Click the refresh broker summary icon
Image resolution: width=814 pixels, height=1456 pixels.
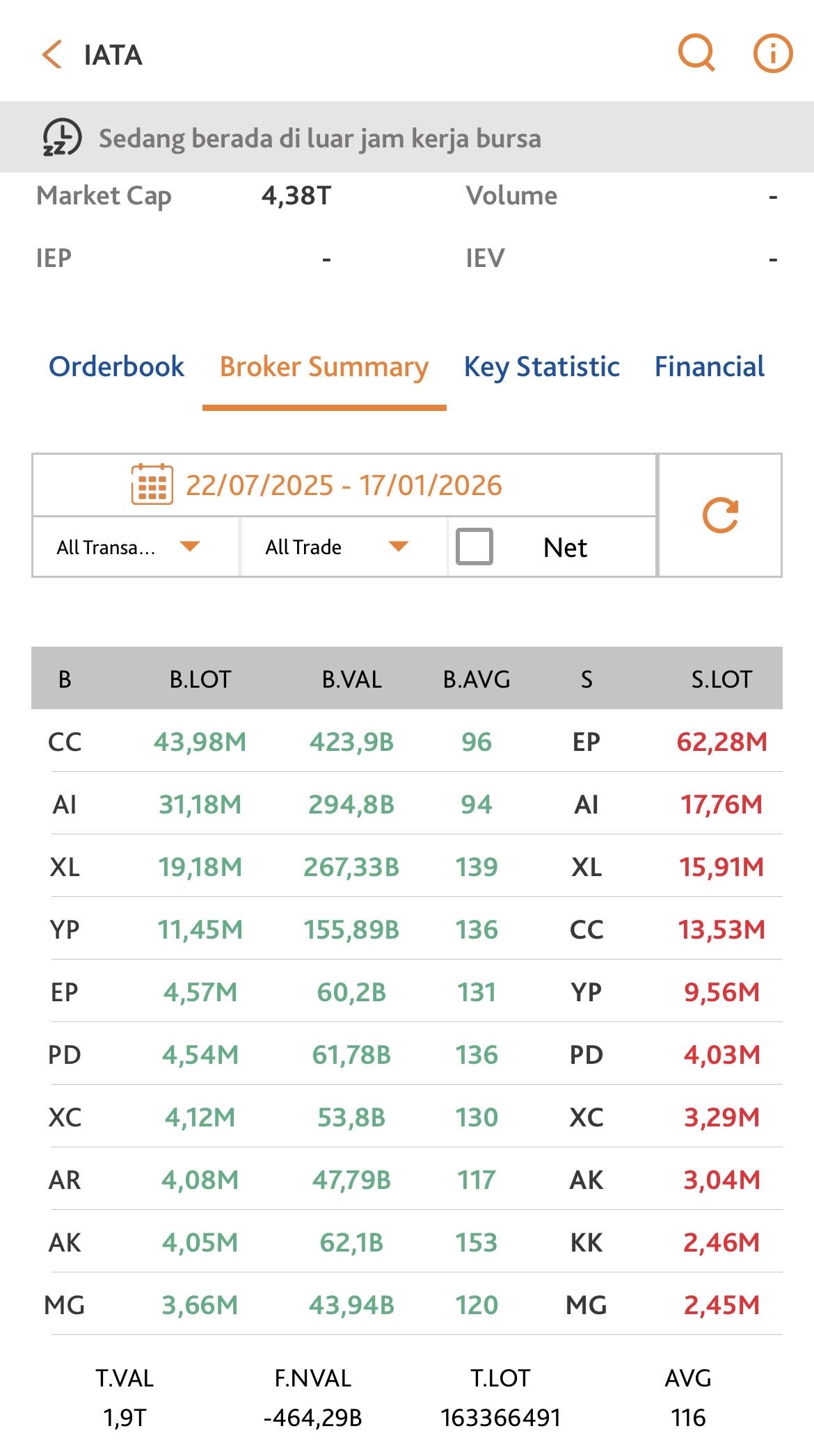720,515
